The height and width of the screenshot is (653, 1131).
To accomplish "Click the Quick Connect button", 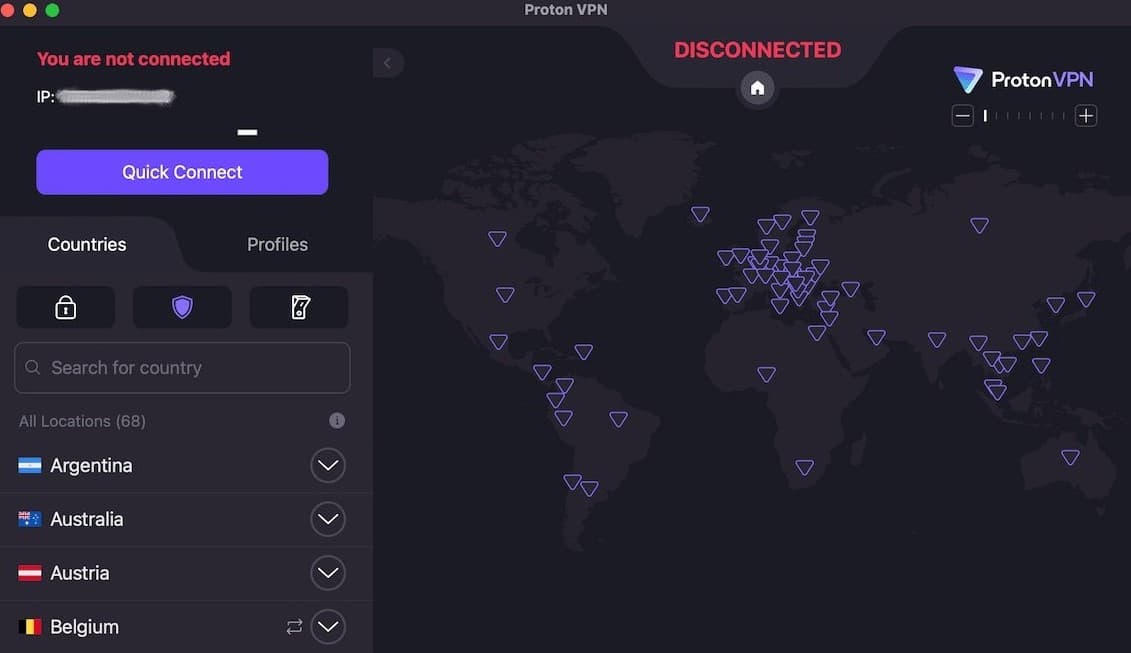I will (182, 172).
